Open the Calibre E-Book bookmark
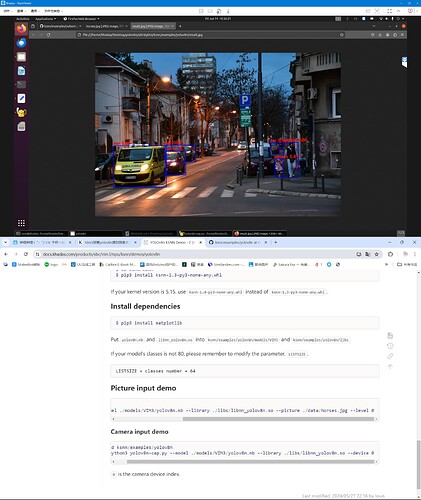Screen dimensions: 421x500 point(117,264)
